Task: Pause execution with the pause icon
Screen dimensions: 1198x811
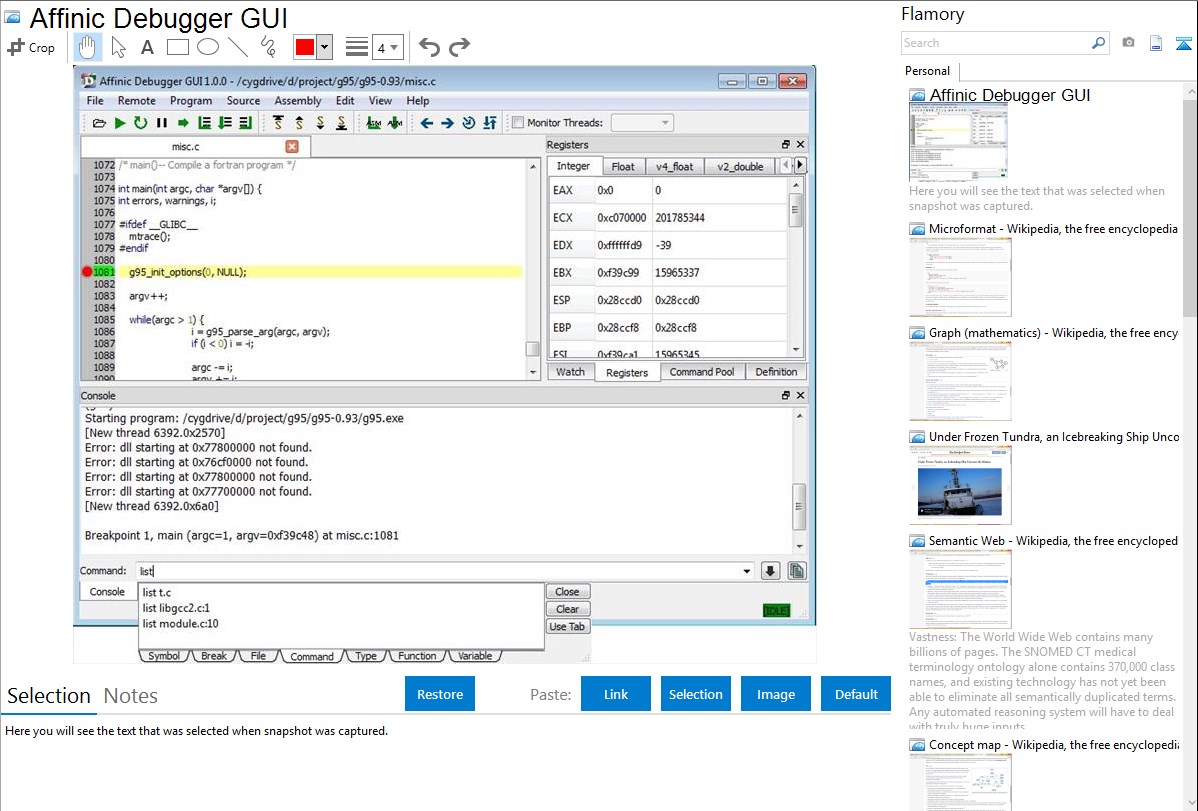Action: coord(162,123)
